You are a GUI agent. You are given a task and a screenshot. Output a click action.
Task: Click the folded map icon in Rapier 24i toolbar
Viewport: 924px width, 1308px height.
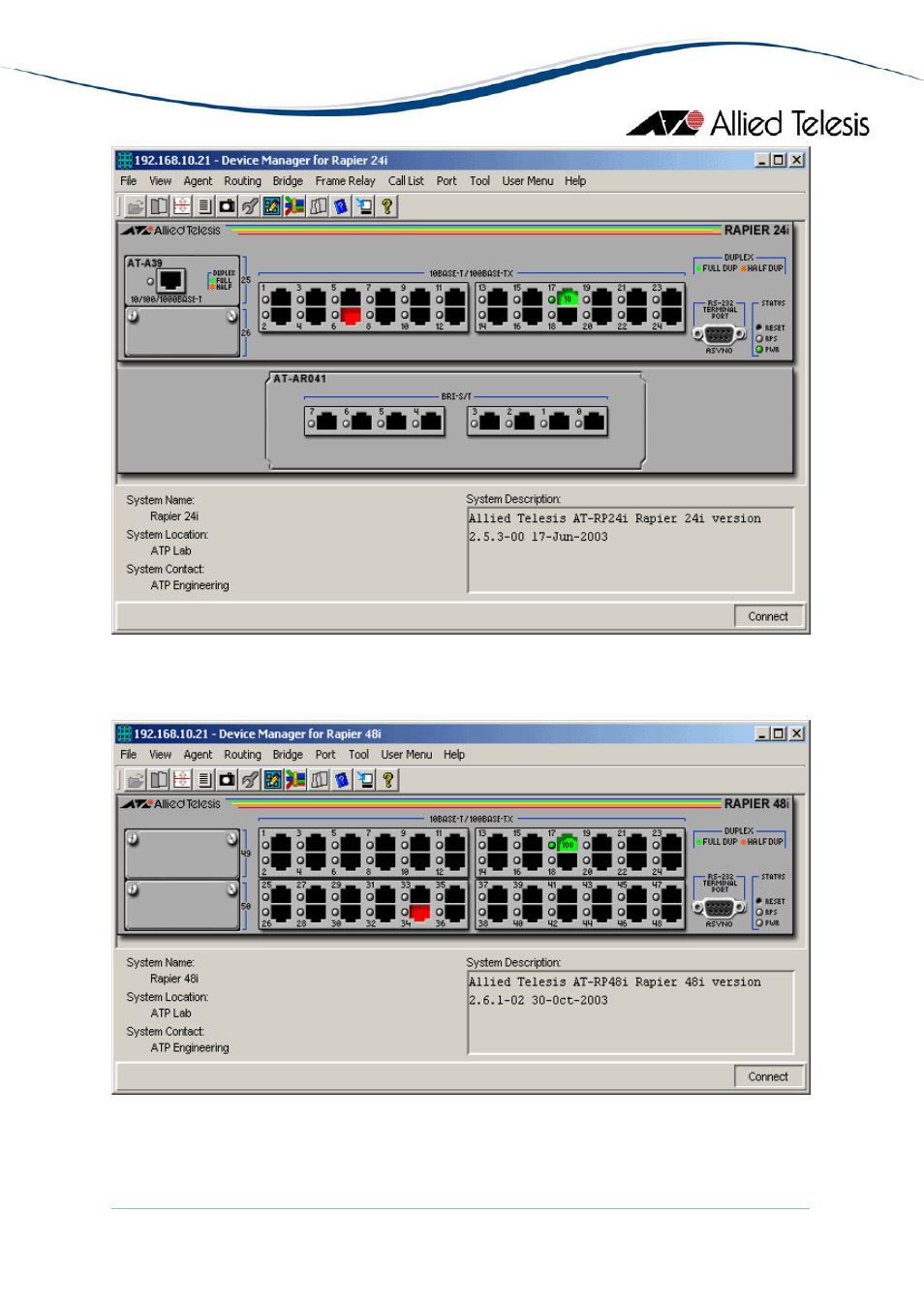click(x=319, y=206)
